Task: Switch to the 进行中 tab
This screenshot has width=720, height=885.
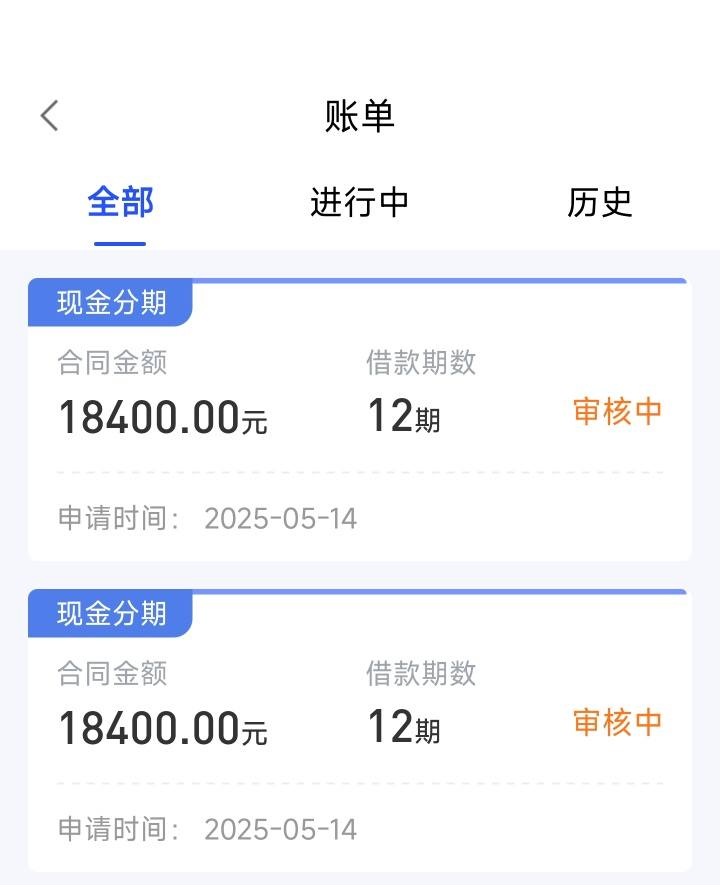Action: (359, 202)
